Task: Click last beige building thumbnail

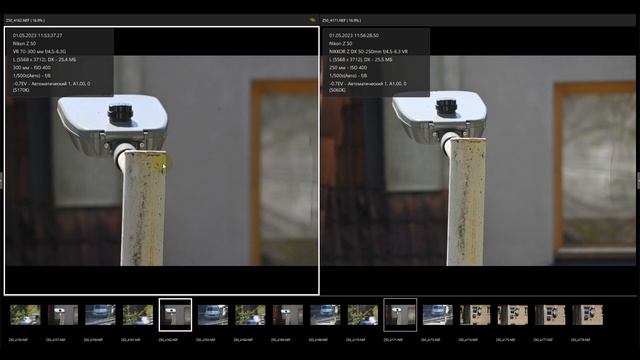Action: point(588,315)
